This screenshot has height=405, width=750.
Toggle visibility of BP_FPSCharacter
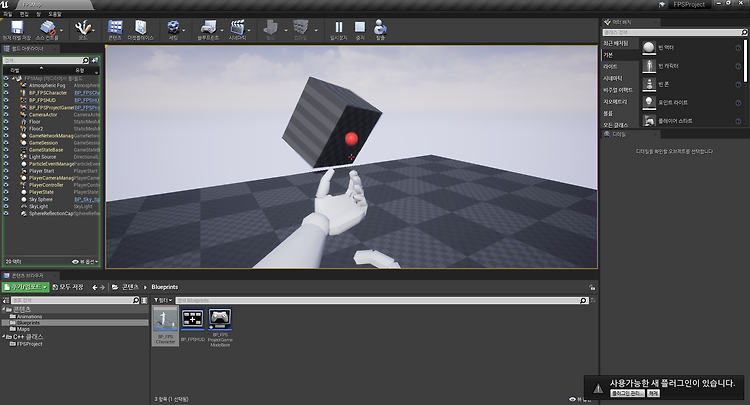tap(6, 93)
